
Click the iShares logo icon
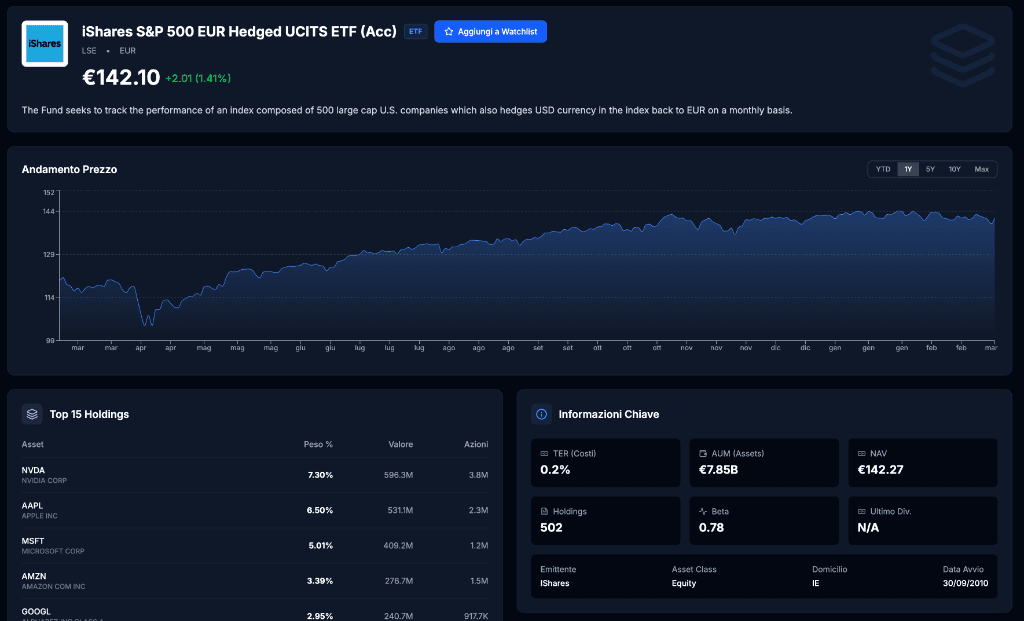(44, 44)
